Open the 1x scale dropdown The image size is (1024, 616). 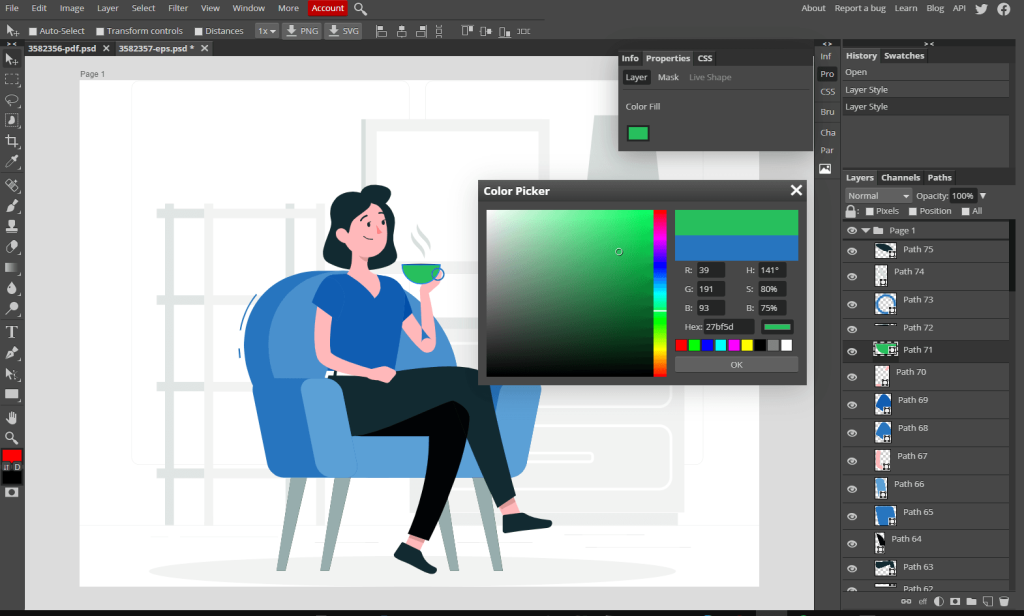coord(266,31)
